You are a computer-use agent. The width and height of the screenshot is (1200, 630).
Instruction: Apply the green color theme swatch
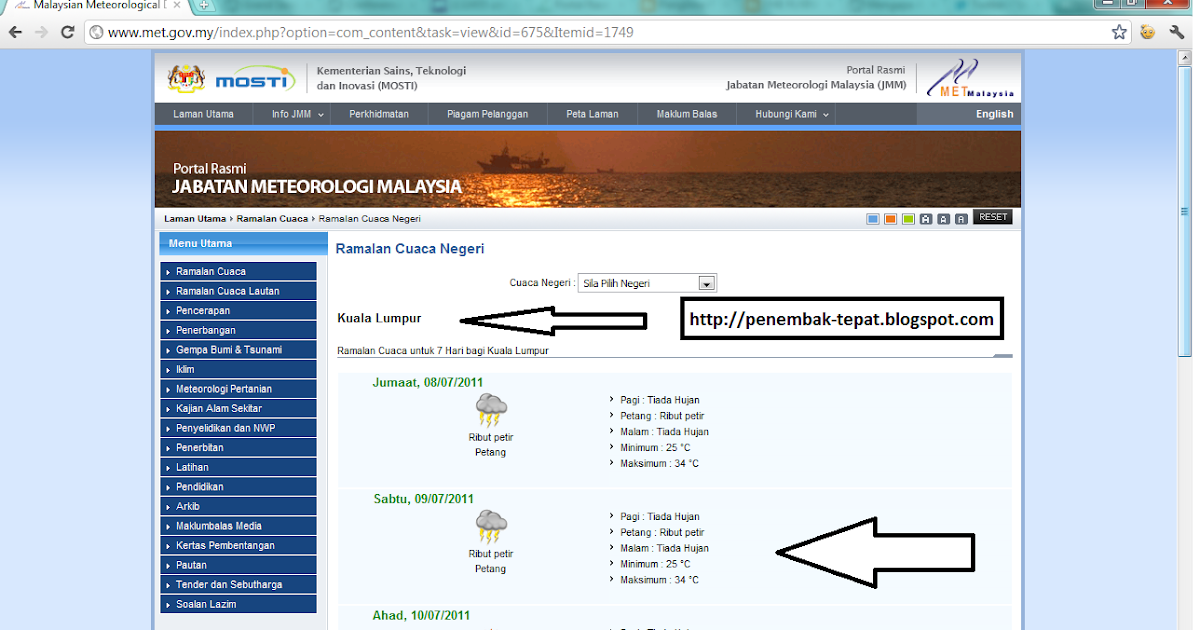click(908, 219)
